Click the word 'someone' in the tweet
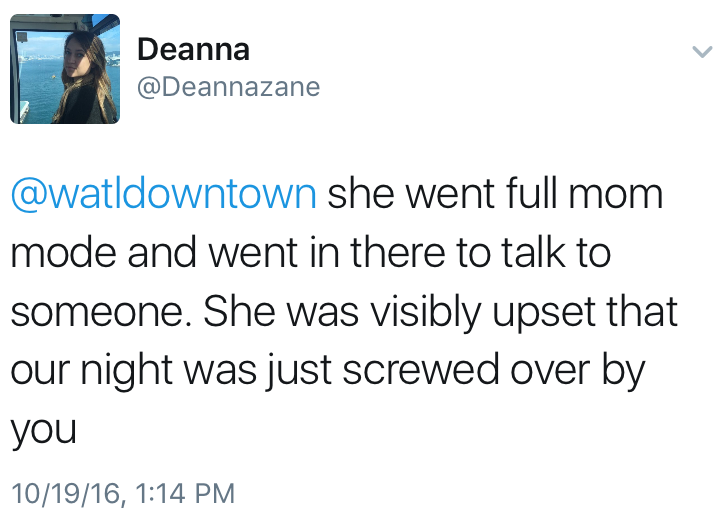This screenshot has height=517, width=717. point(96,313)
